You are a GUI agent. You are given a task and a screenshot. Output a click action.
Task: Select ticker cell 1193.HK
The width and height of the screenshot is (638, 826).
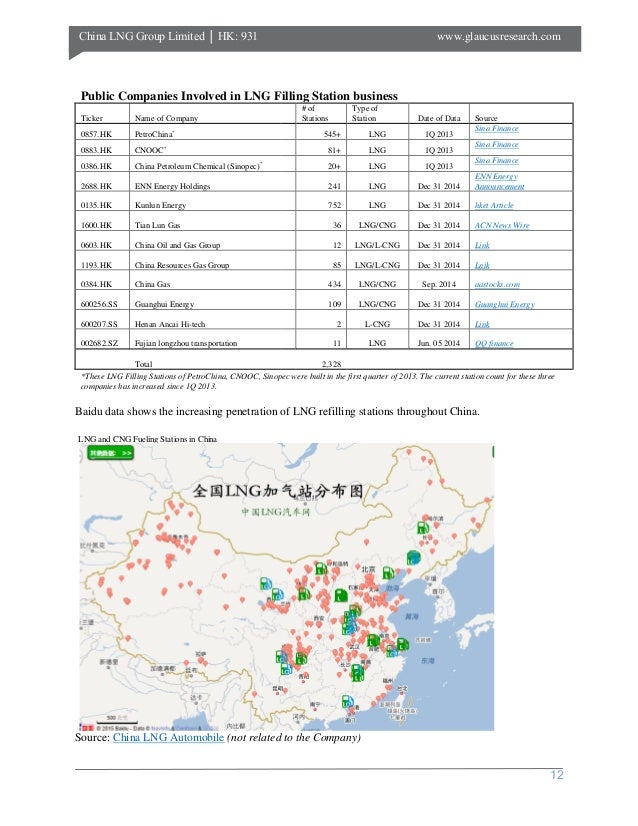[x=96, y=266]
